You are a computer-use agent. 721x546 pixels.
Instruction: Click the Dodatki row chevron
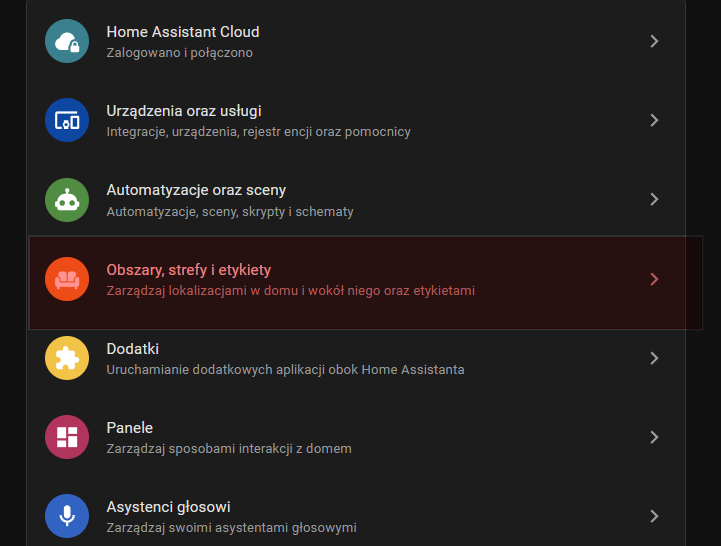[x=654, y=358]
